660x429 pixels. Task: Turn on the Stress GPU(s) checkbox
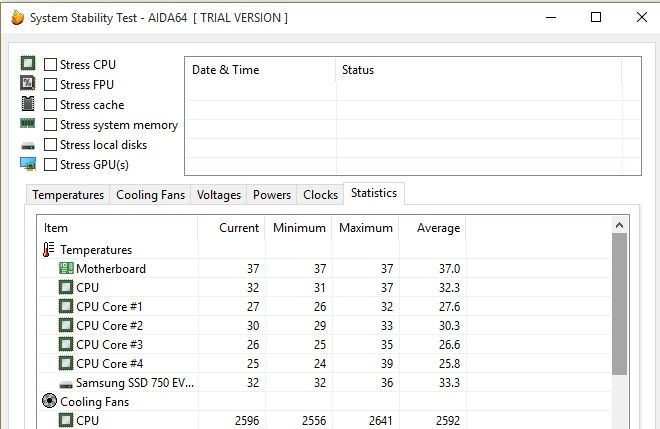click(51, 164)
